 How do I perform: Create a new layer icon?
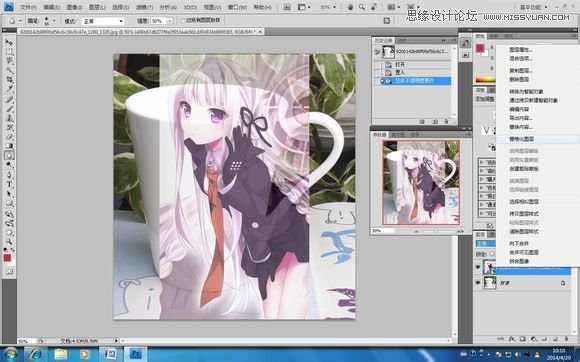point(555,339)
